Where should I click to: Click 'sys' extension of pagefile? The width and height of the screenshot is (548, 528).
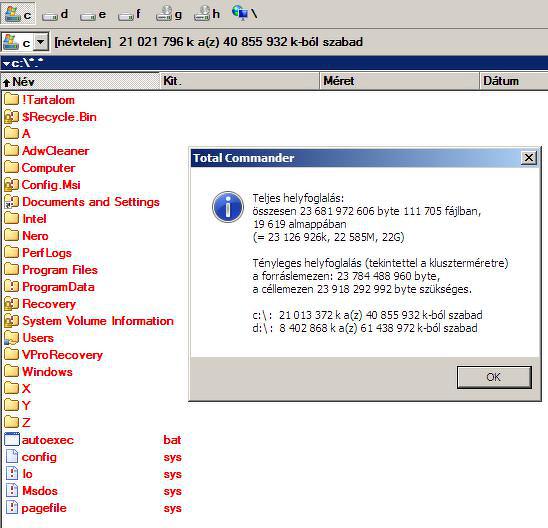point(172,508)
